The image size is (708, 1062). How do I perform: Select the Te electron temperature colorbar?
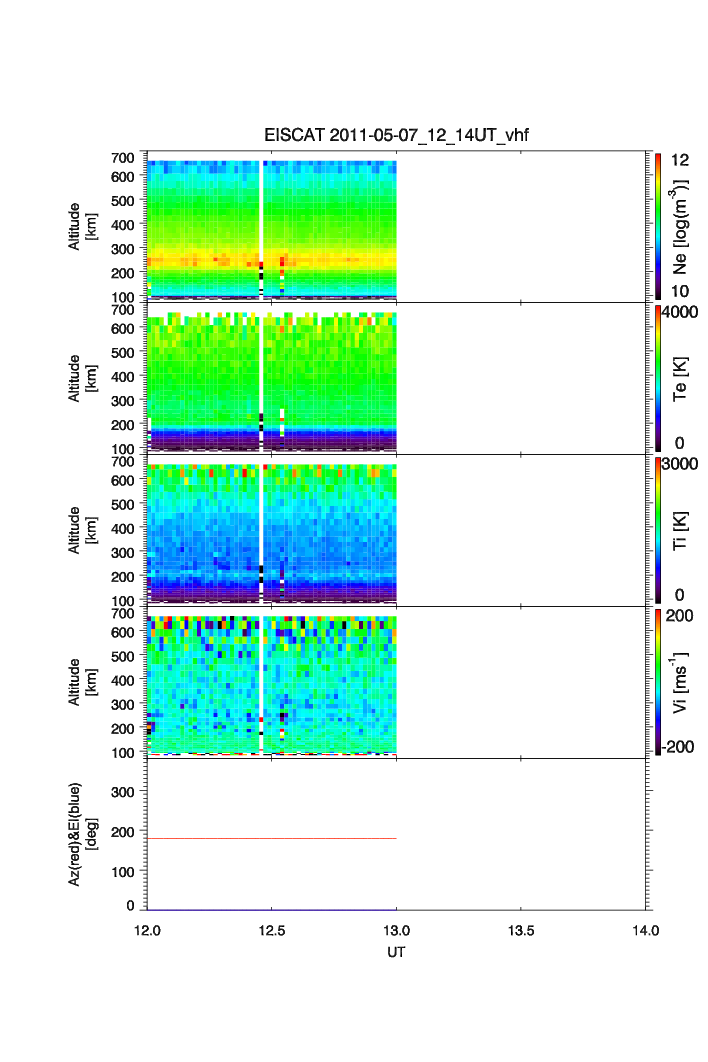[658, 378]
